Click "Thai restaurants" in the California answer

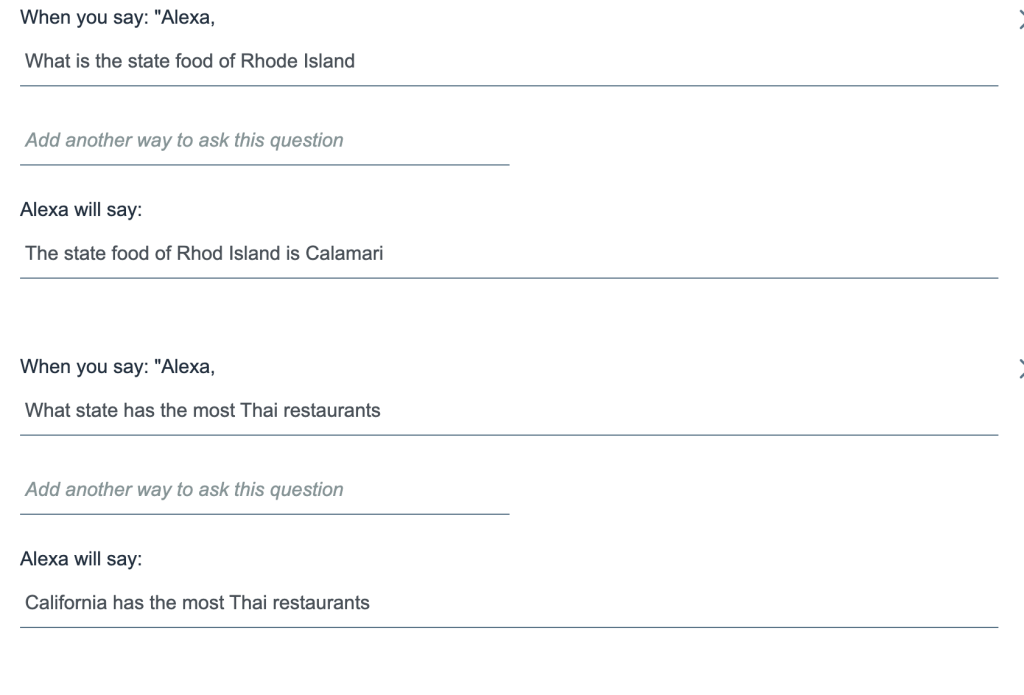pyautogui.click(x=300, y=602)
